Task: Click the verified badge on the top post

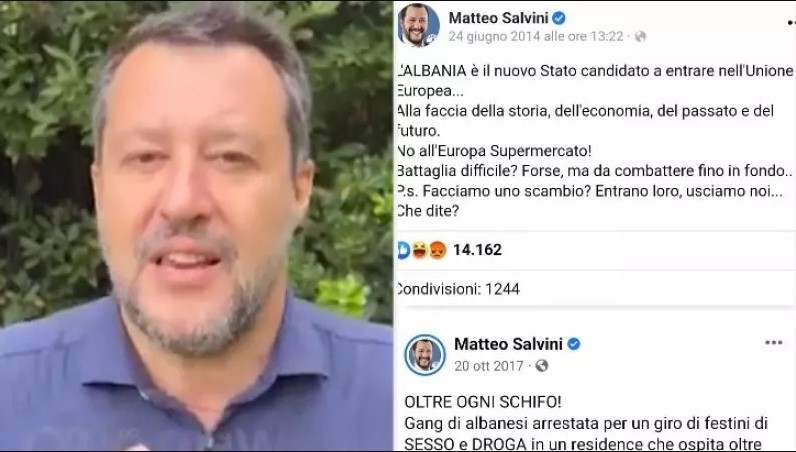Action: tap(559, 18)
